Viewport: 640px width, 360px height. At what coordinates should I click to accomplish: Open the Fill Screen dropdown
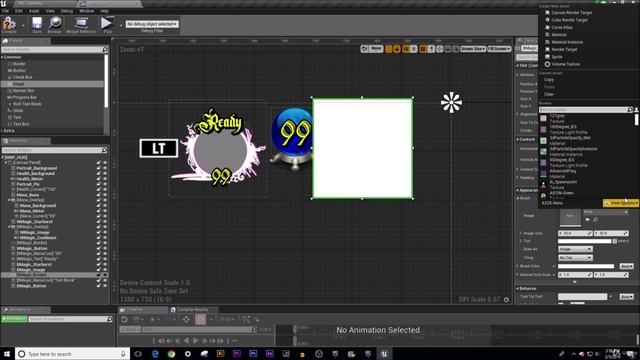499,49
